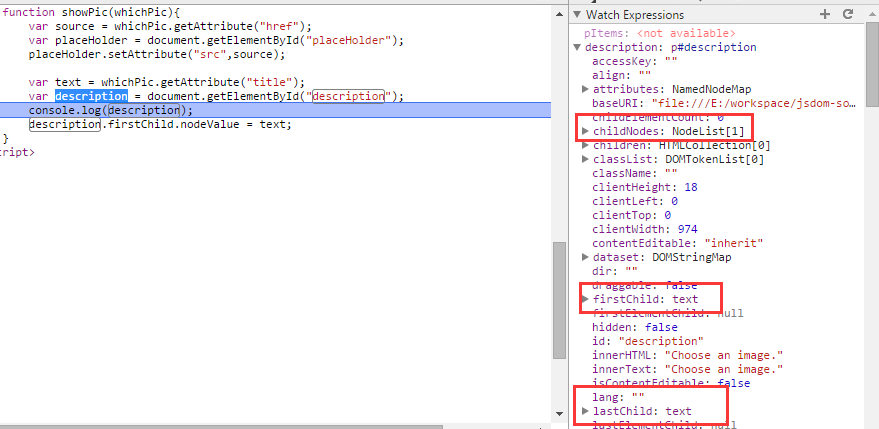
Task: Select the clientHeight: 18 property
Action: (645, 187)
